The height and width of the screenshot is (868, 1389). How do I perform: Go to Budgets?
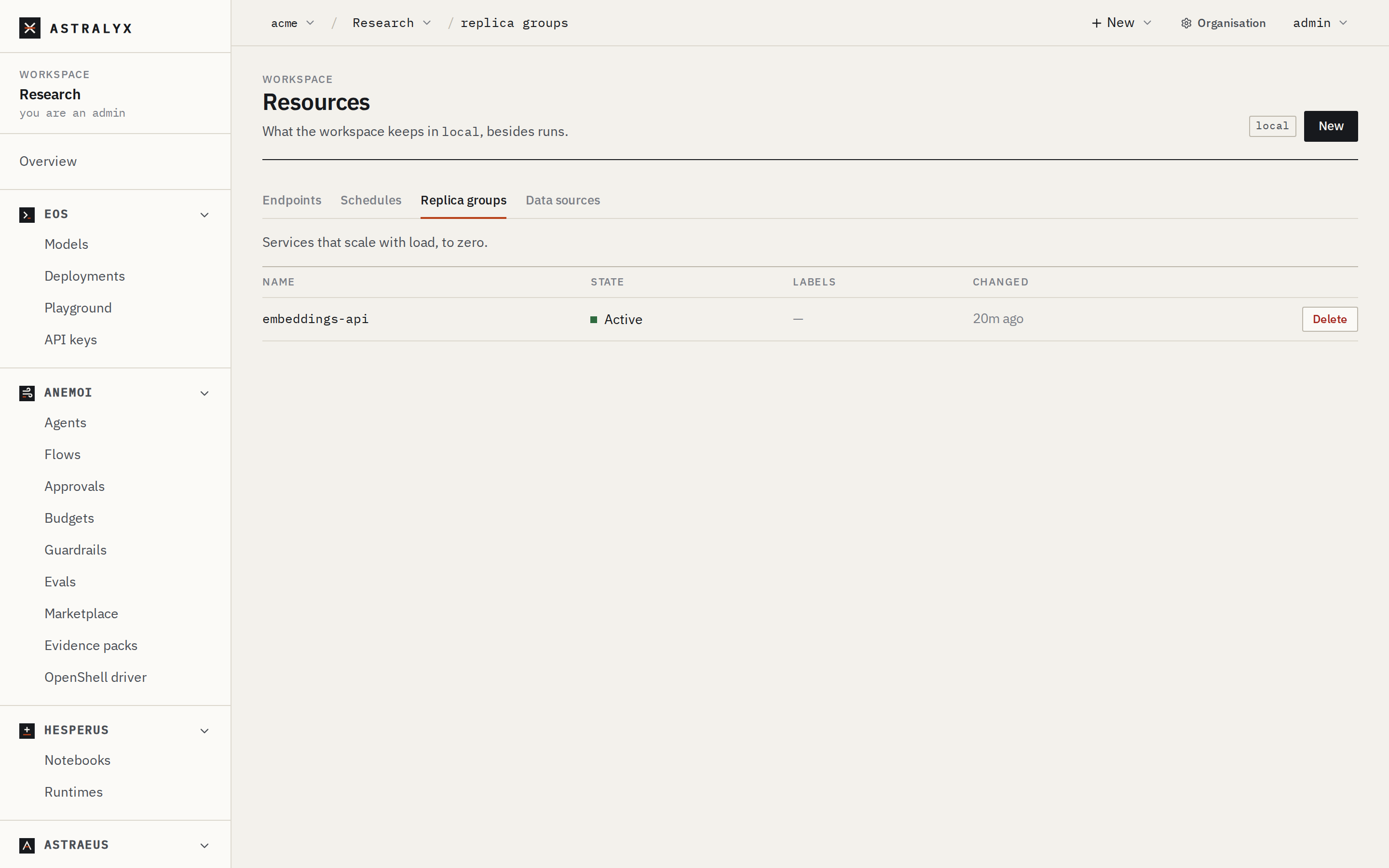(69, 518)
